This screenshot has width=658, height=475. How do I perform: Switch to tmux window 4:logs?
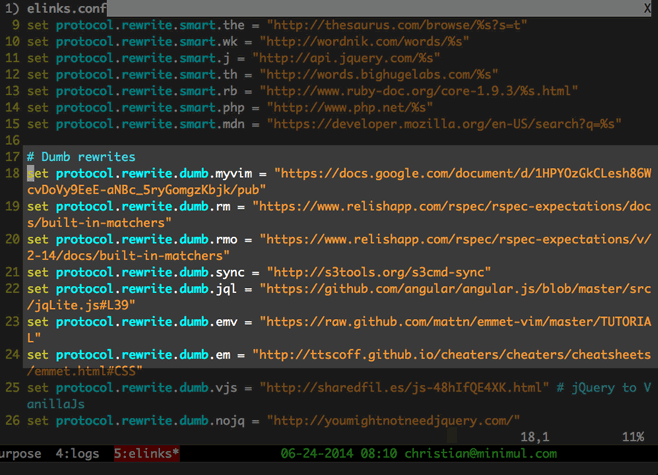pyautogui.click(x=77, y=454)
